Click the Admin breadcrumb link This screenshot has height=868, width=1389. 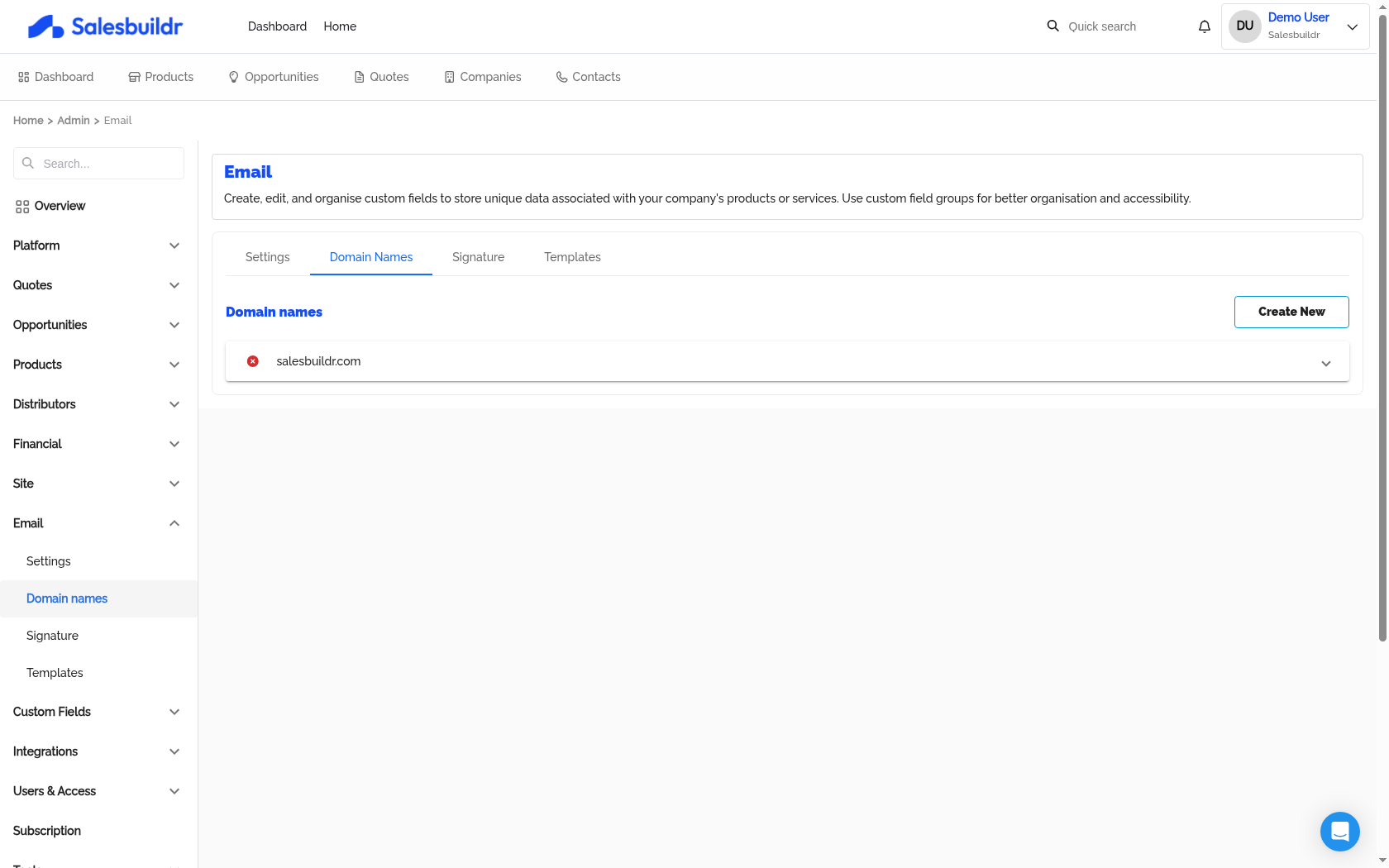[x=74, y=121]
